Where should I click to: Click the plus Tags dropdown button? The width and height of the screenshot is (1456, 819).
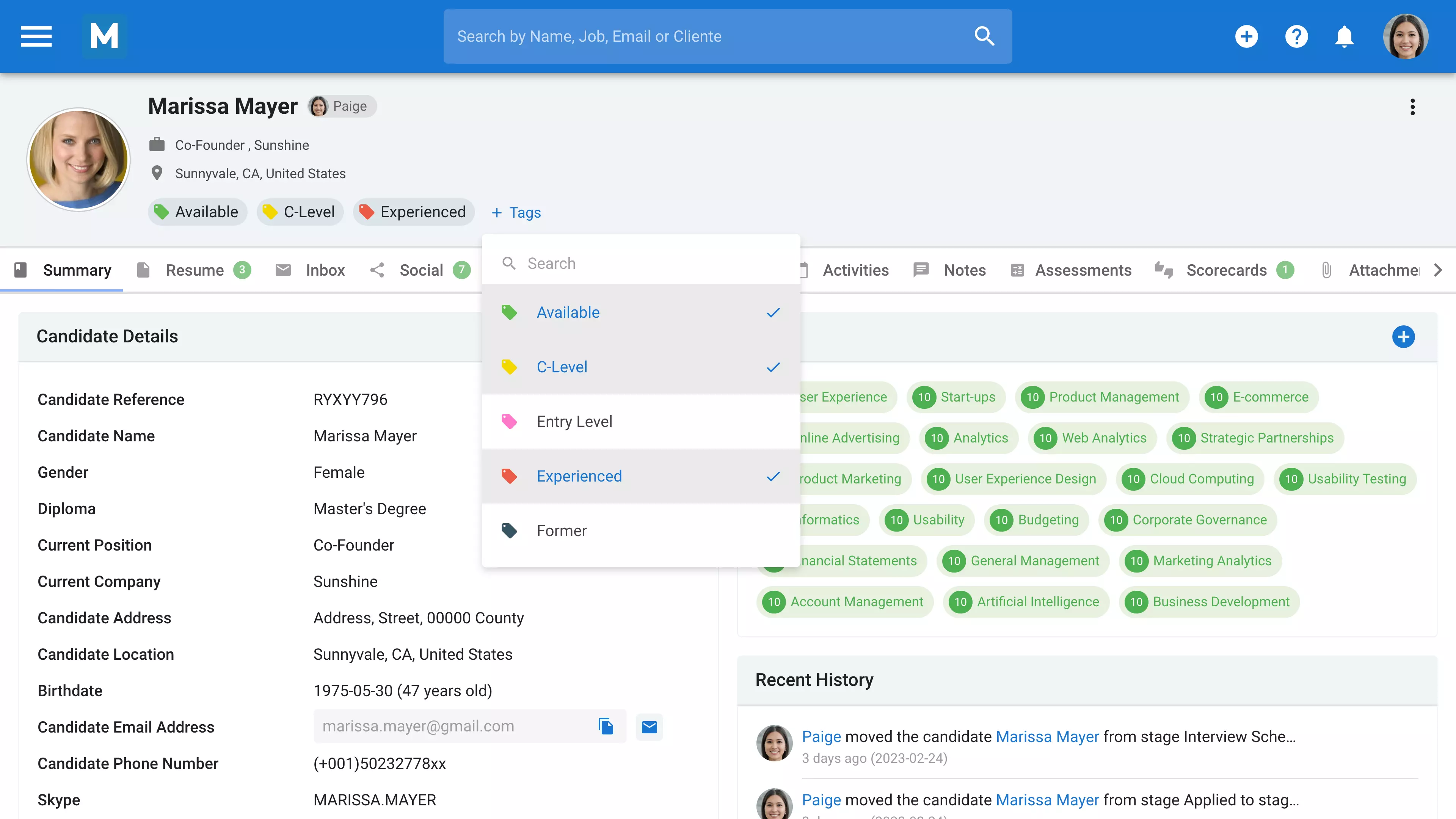click(516, 212)
